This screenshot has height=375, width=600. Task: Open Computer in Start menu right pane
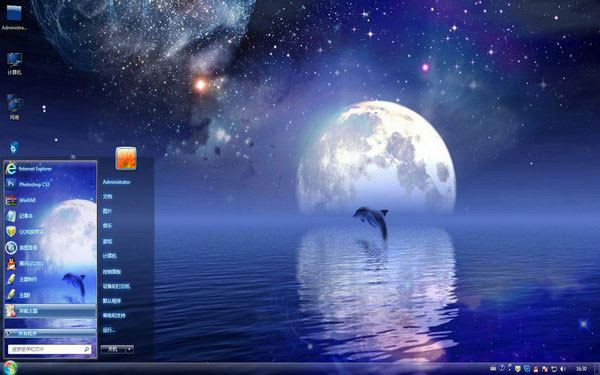click(x=109, y=256)
